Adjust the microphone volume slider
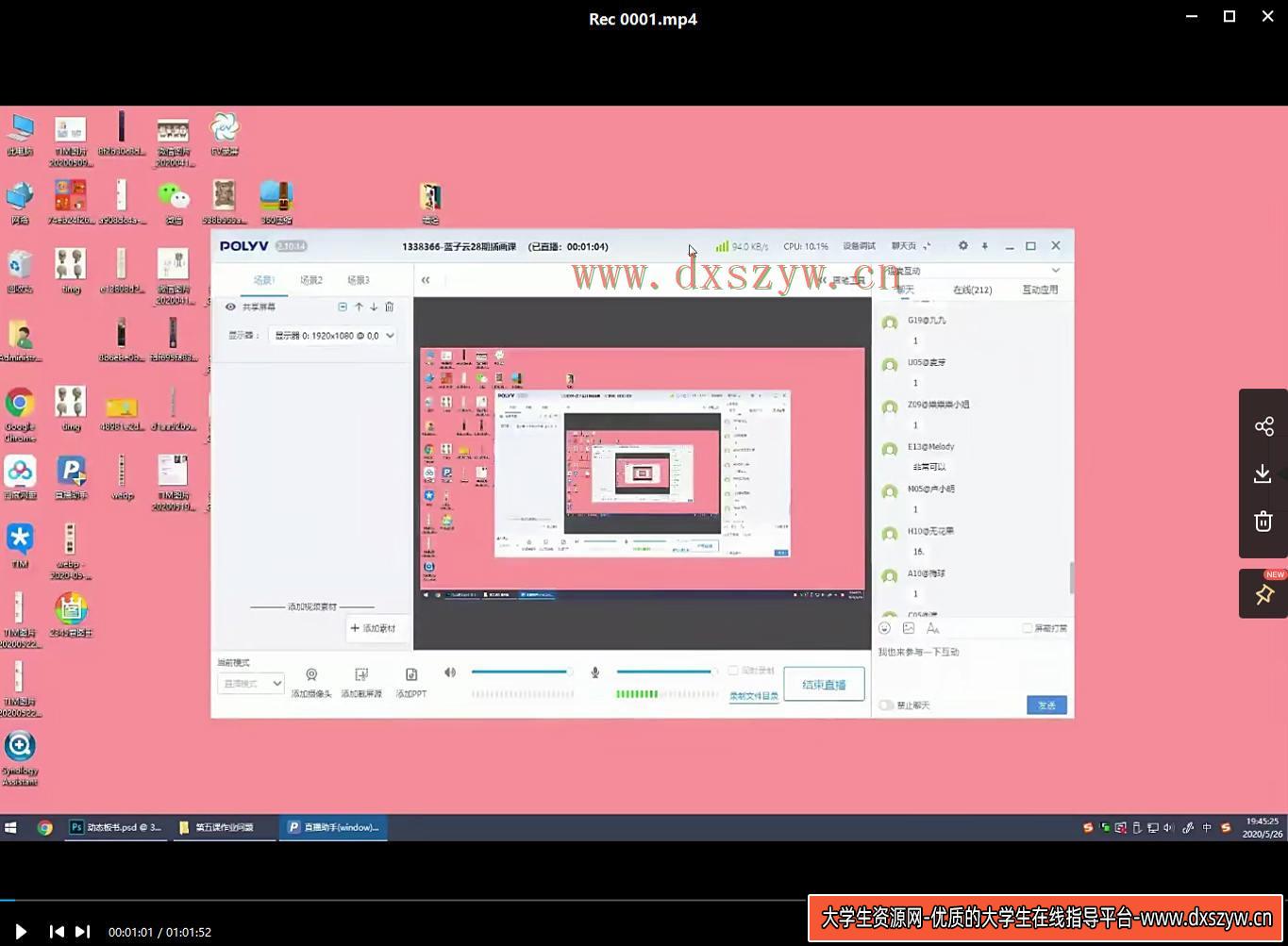1288x946 pixels. (x=666, y=672)
